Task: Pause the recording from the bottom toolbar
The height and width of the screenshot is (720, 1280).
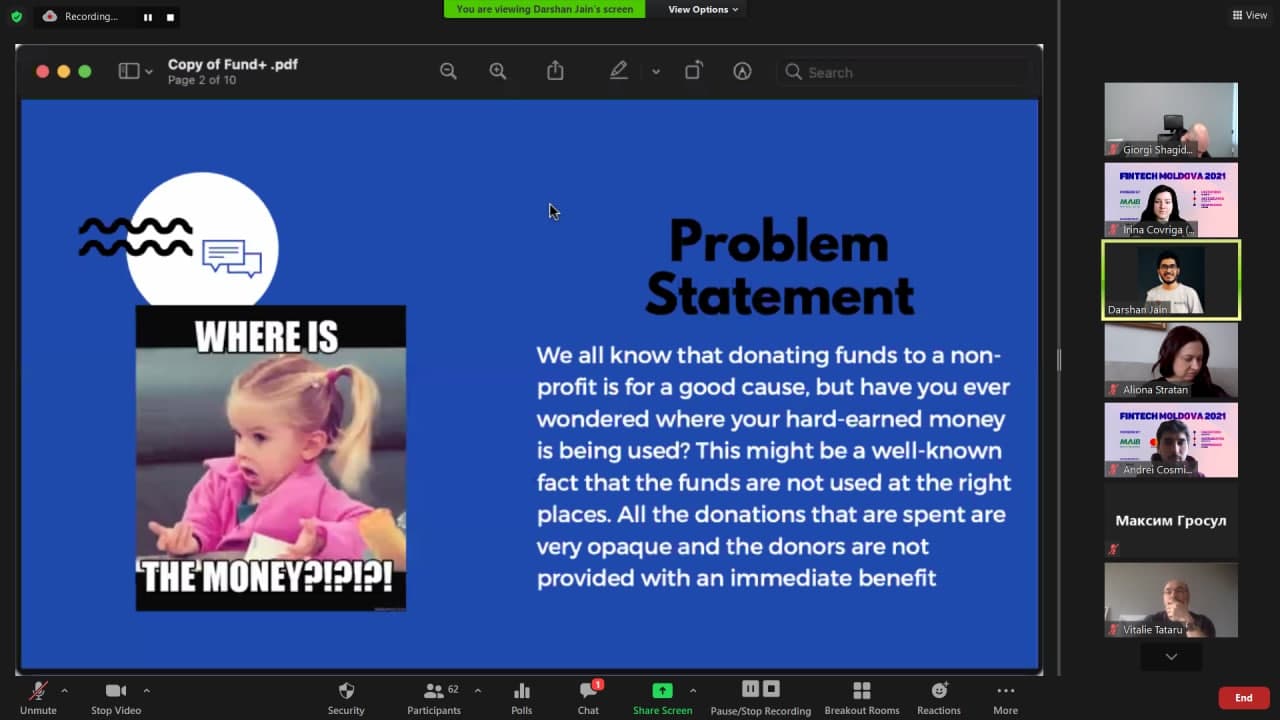Action: (750, 688)
